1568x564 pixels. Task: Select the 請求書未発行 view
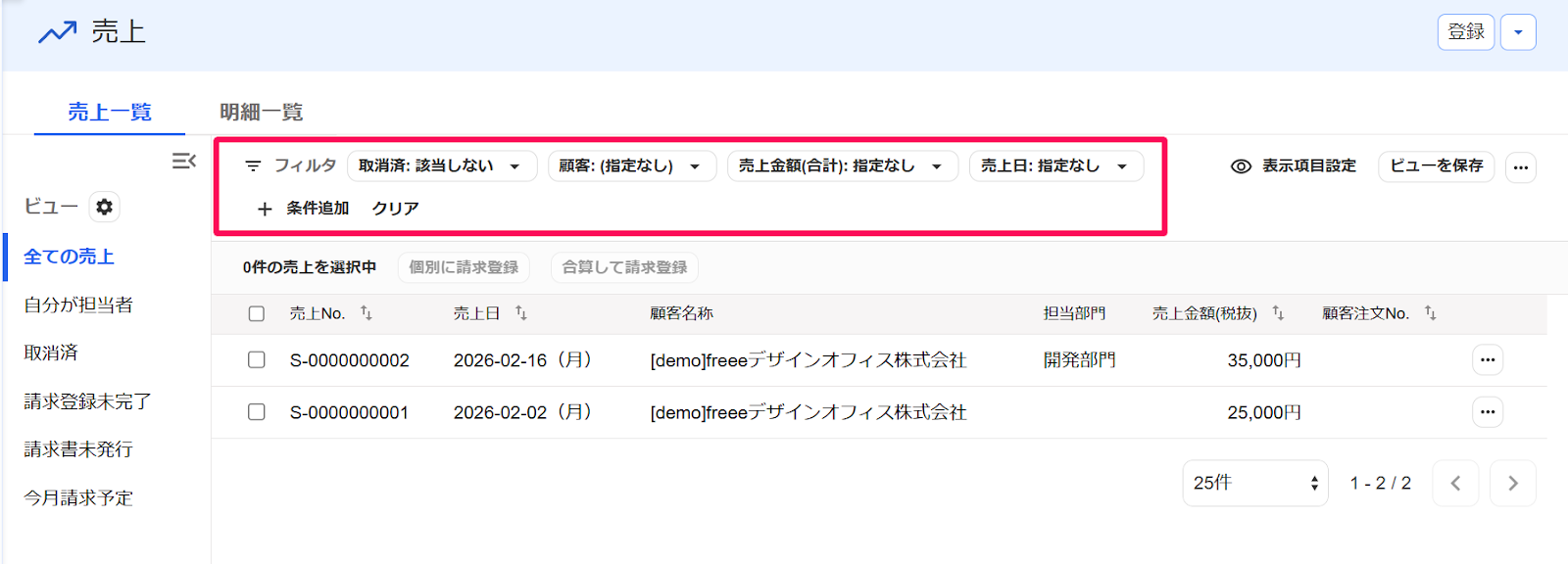point(78,449)
